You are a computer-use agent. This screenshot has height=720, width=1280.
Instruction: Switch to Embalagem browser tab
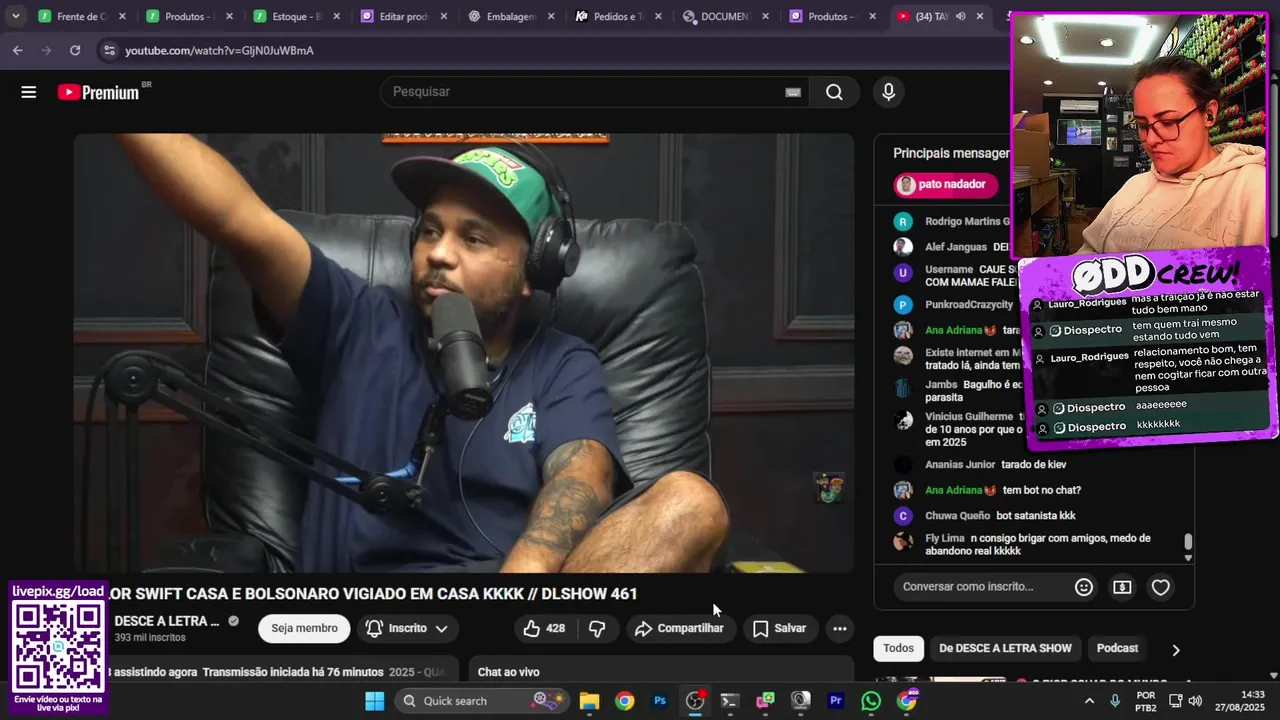tap(512, 16)
